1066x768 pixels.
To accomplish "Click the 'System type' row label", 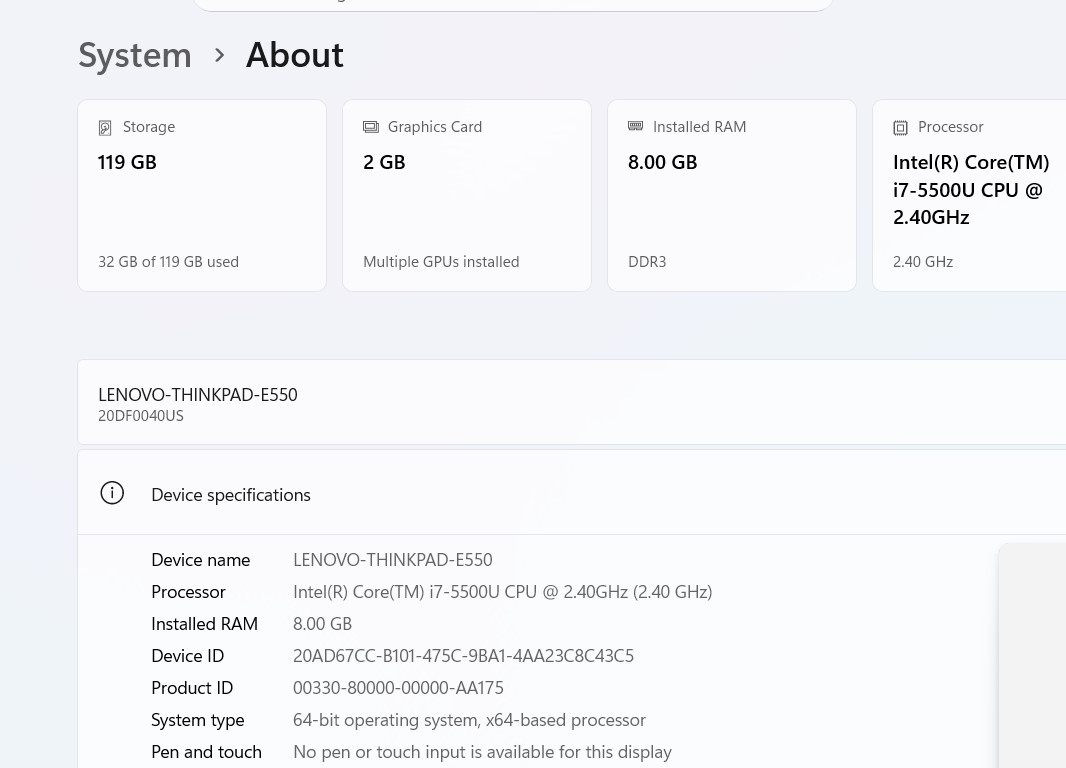I will coord(198,720).
